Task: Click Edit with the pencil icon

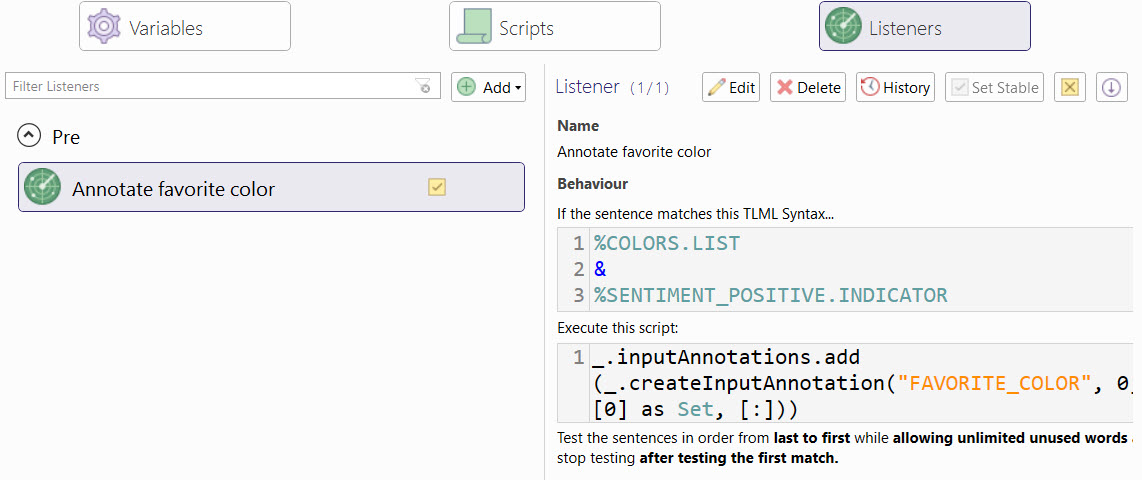Action: [x=731, y=87]
